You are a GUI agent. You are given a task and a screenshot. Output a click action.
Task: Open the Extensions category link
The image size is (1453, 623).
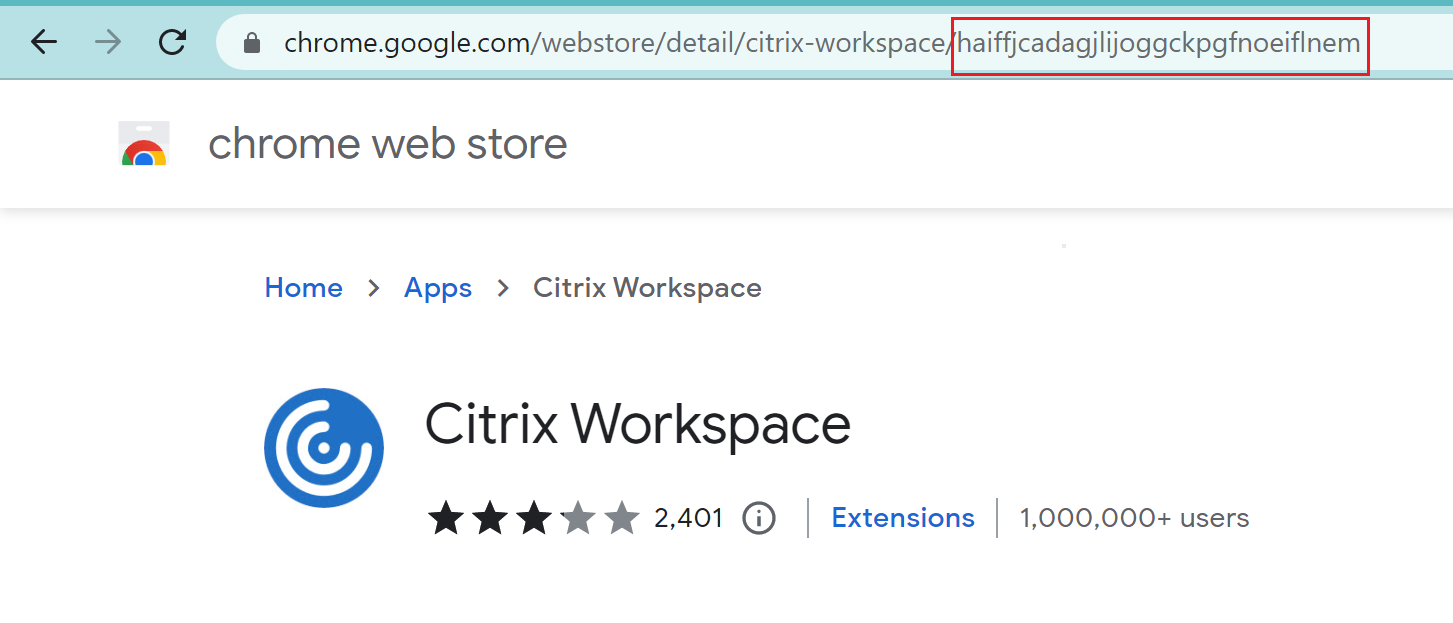pos(903,518)
